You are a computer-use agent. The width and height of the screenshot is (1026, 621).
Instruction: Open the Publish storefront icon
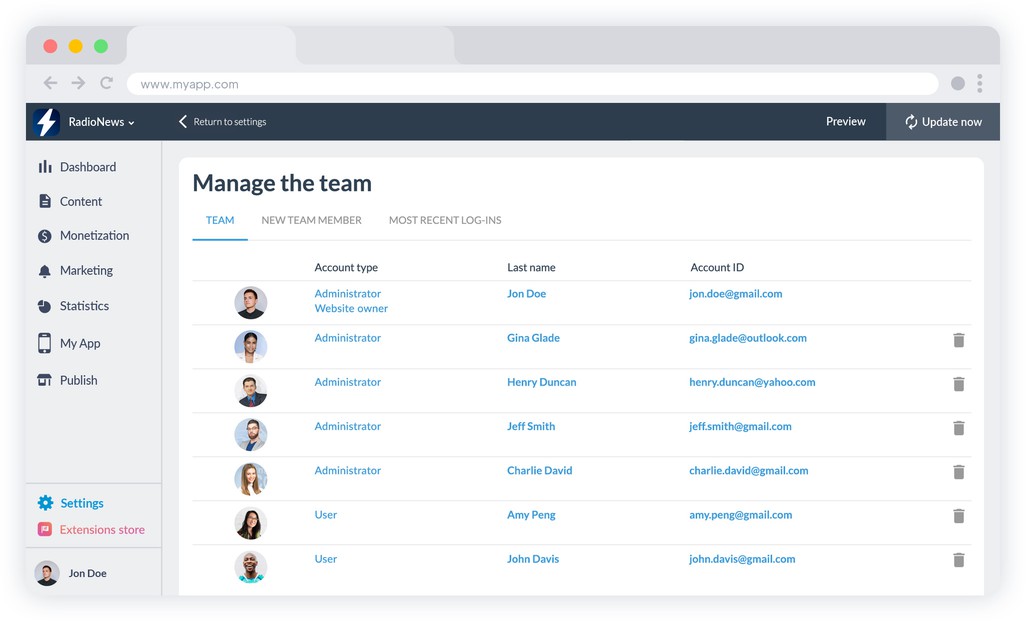45,380
